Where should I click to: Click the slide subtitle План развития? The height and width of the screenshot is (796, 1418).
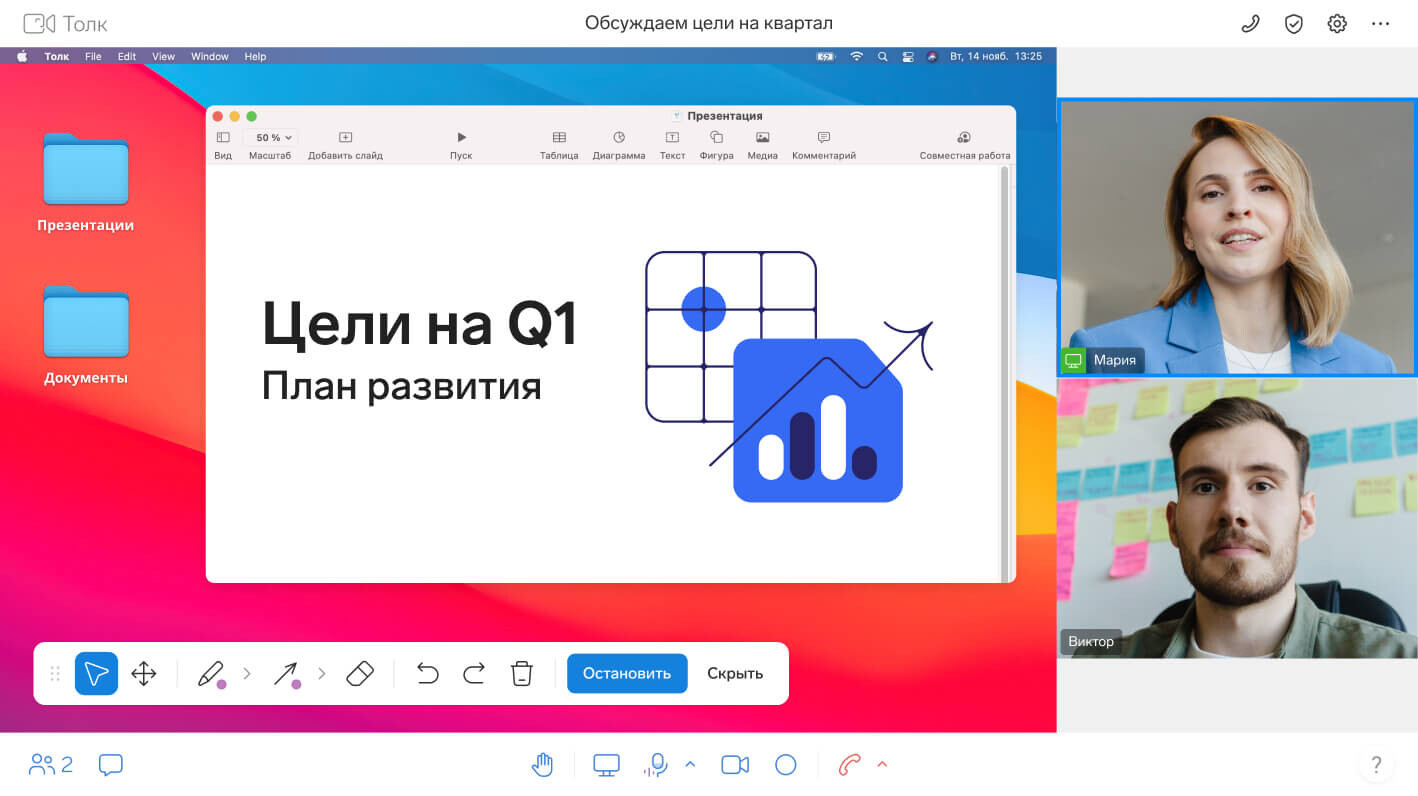point(401,387)
